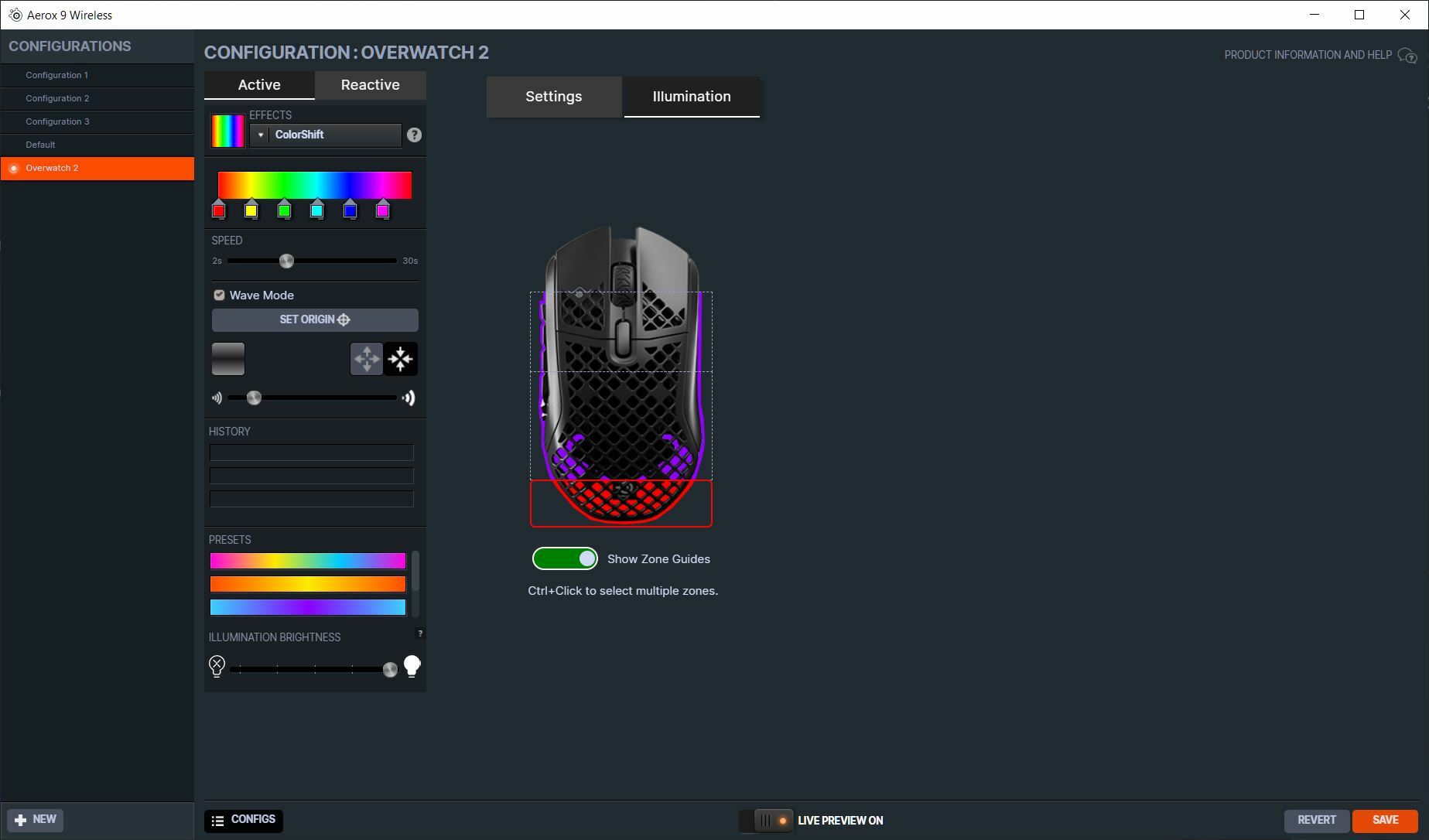Turn off Live Preview
The width and height of the screenshot is (1429, 840).
pyautogui.click(x=766, y=821)
